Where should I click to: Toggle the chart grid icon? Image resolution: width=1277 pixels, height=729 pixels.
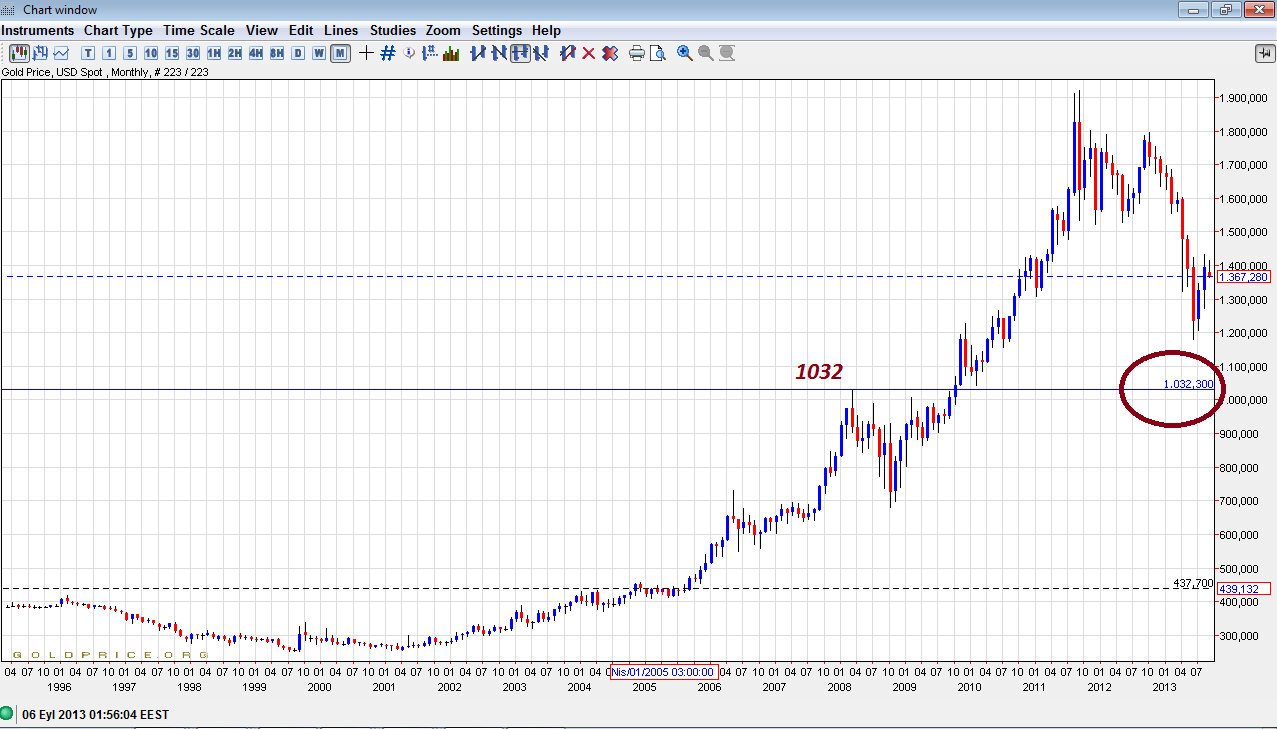click(388, 53)
